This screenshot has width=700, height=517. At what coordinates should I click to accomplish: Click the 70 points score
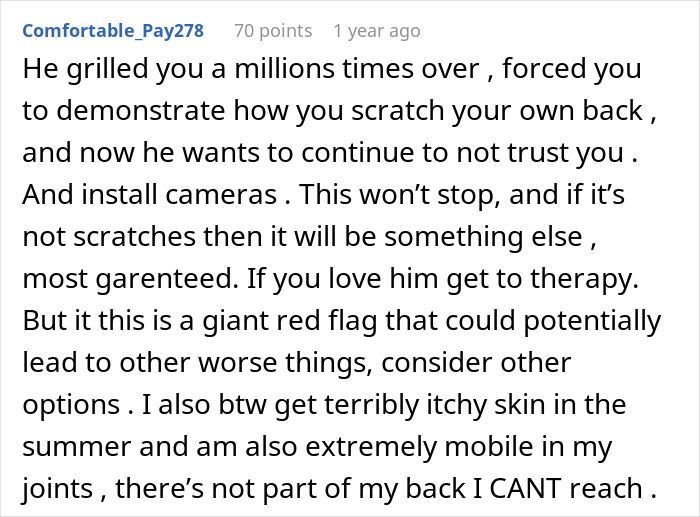click(272, 31)
